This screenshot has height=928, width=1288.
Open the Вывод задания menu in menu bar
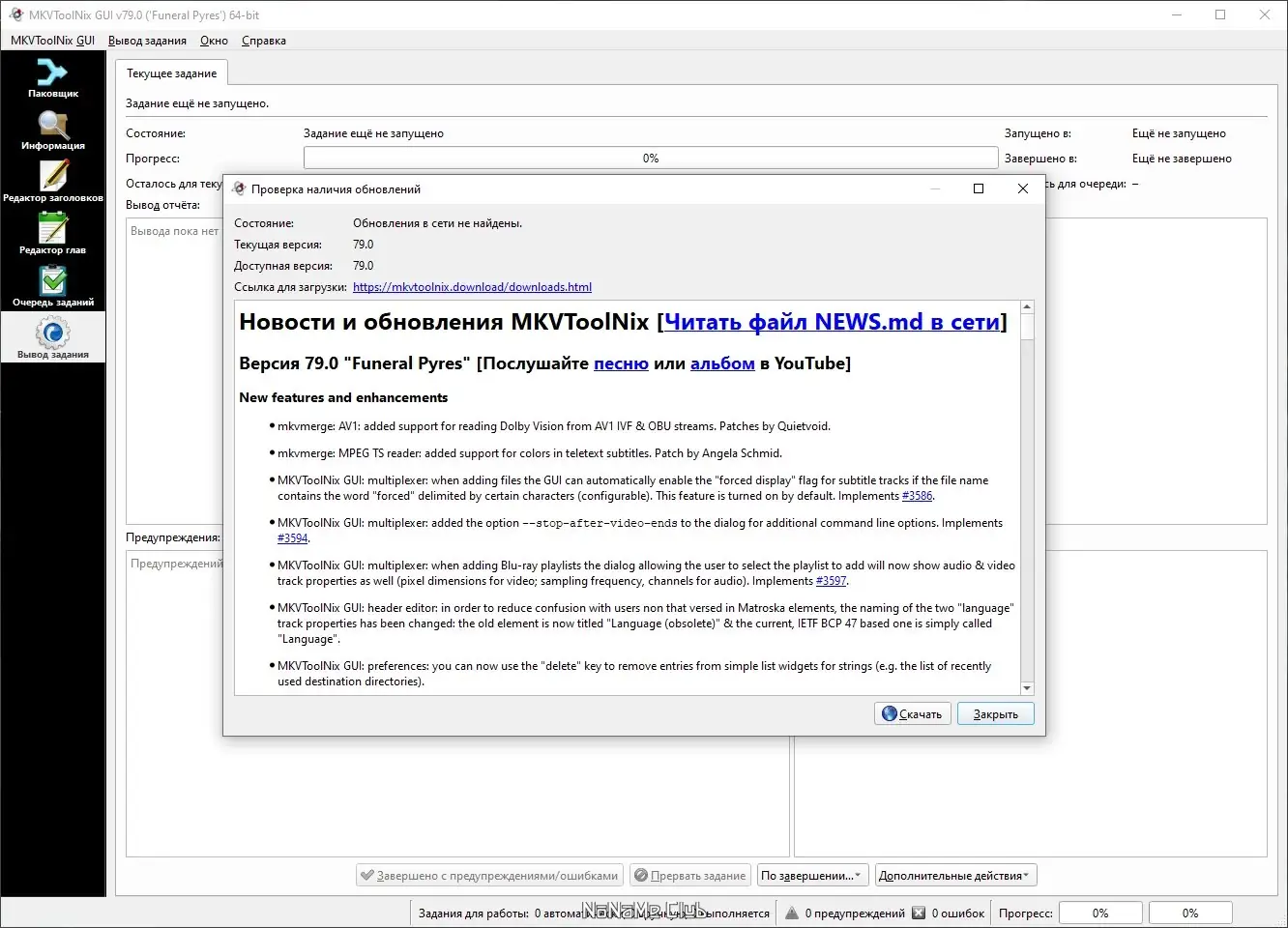tap(147, 41)
